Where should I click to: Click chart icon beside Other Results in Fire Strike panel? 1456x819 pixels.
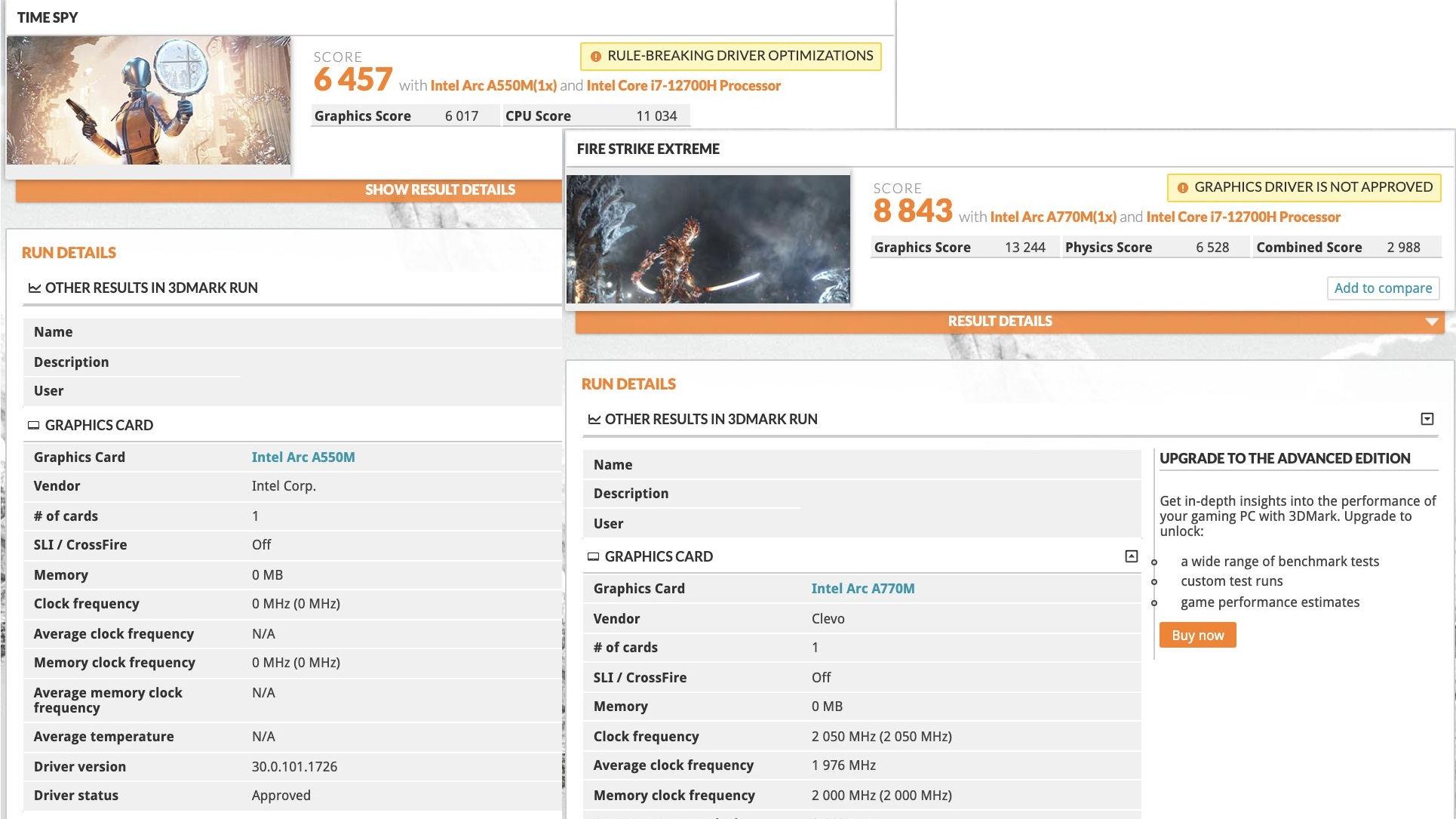(x=594, y=419)
